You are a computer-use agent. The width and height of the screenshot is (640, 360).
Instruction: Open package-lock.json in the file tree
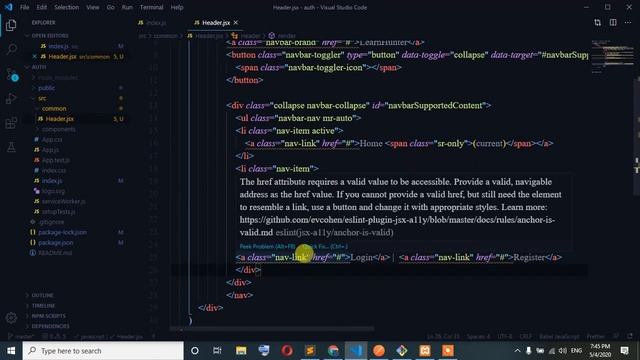tap(62, 232)
